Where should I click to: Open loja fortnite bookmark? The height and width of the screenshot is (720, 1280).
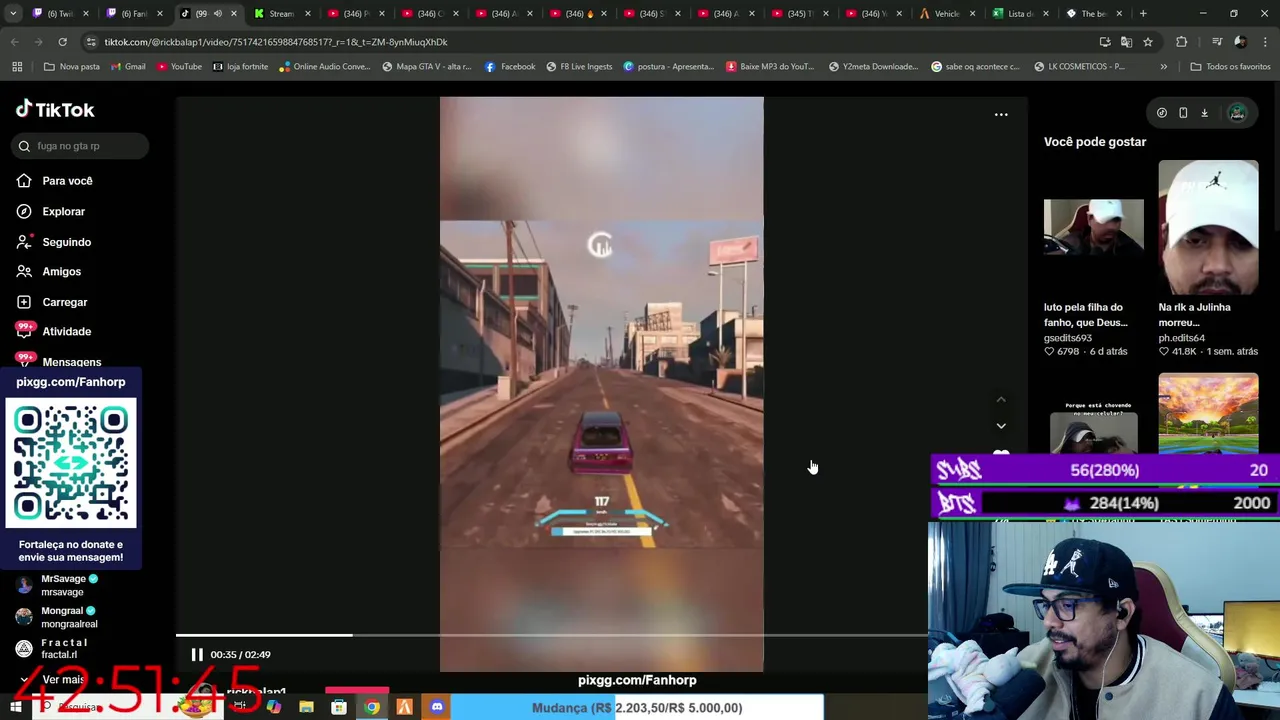point(240,67)
